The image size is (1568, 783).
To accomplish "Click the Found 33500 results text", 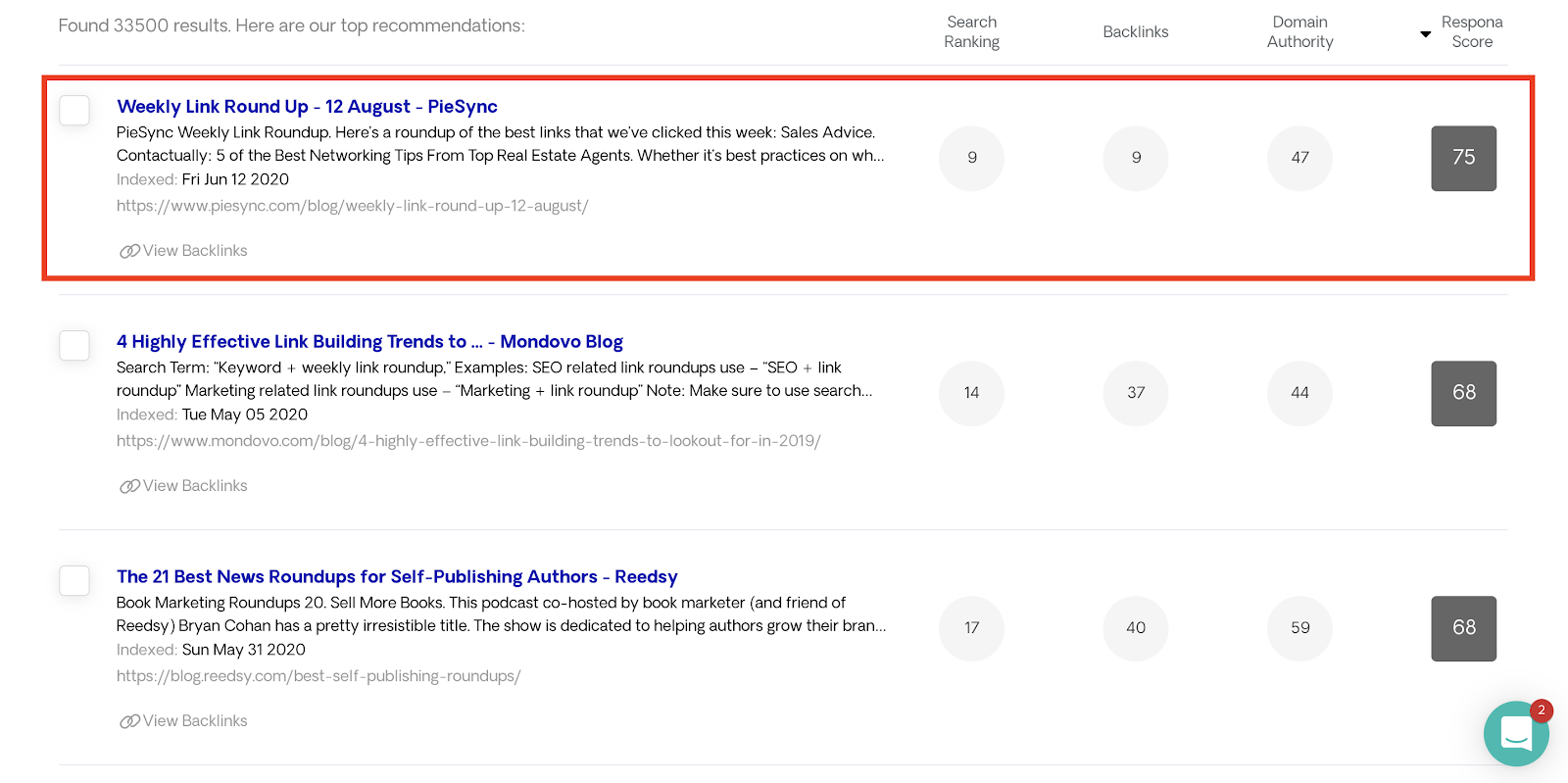I will click(x=291, y=25).
